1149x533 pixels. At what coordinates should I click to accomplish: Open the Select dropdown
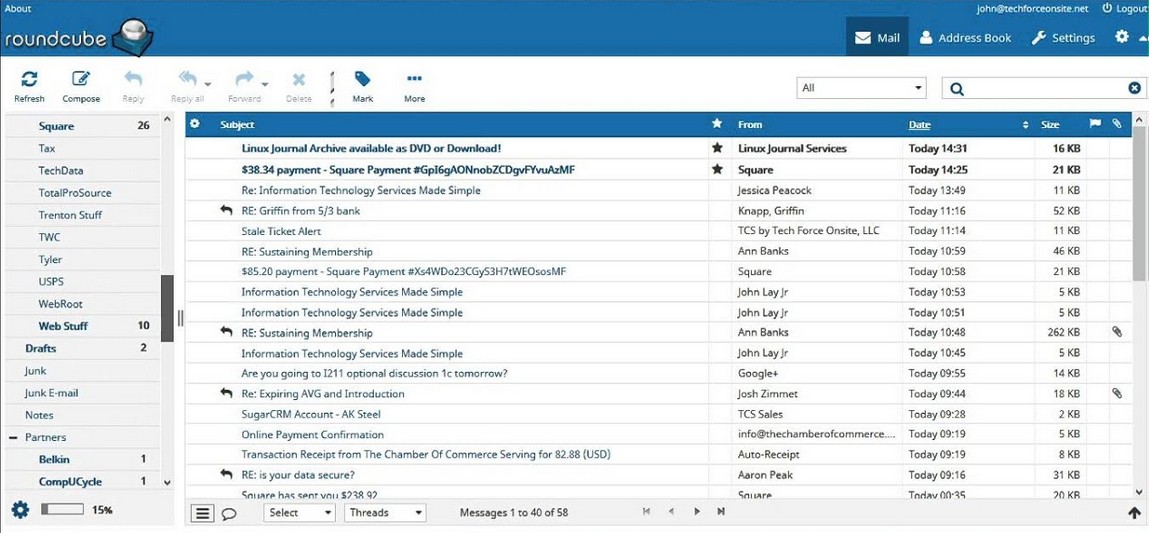coord(299,512)
